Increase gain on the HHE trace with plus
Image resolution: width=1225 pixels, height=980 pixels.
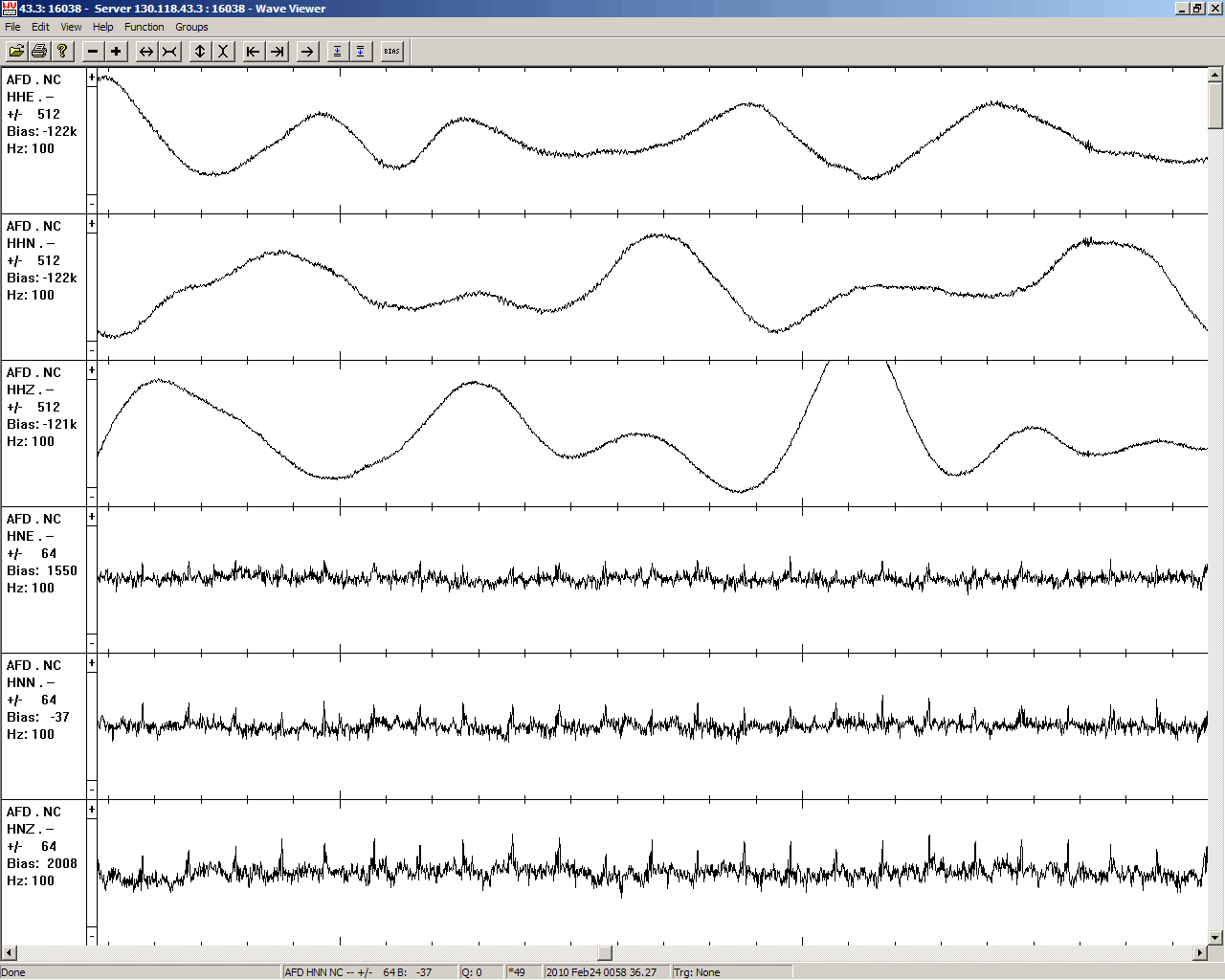tap(92, 78)
